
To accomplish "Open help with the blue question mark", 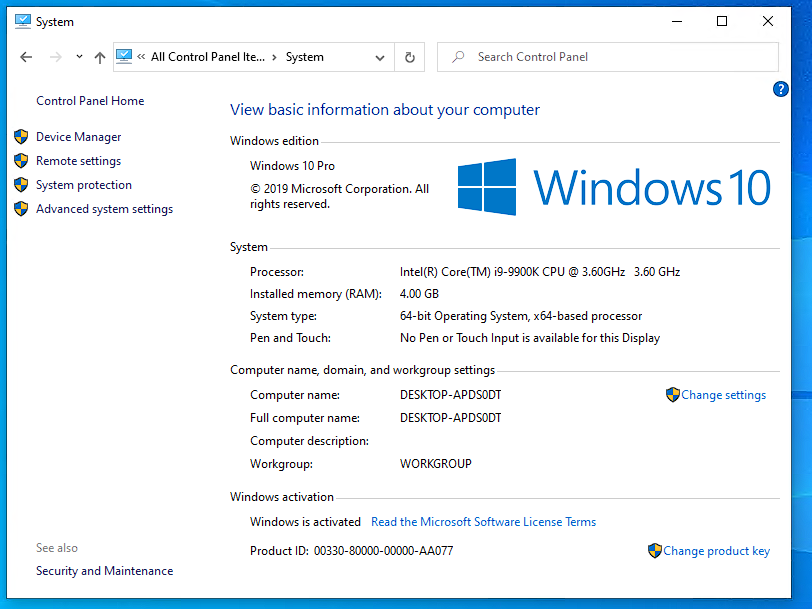I will click(x=780, y=89).
